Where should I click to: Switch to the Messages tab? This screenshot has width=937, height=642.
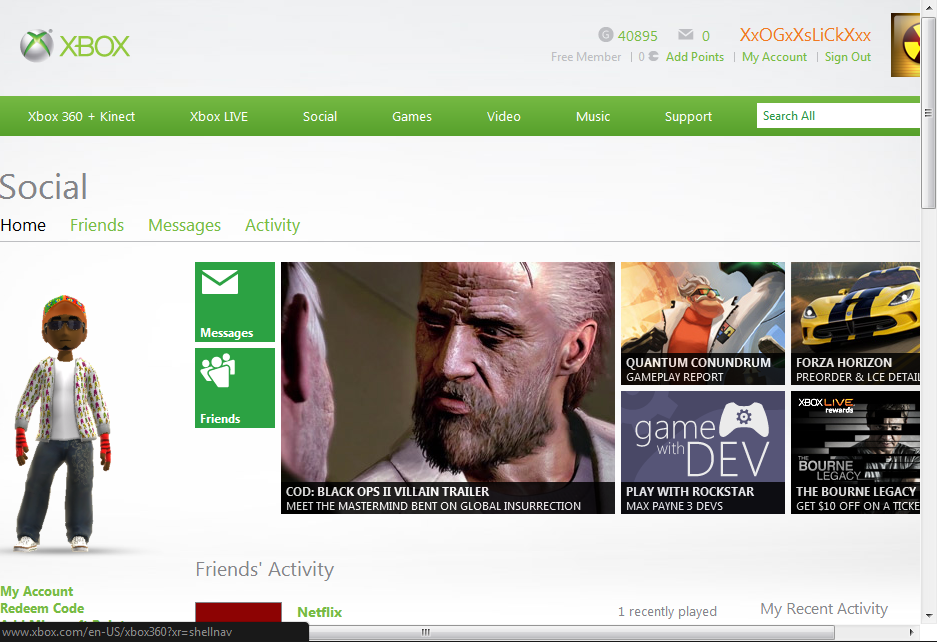point(185,225)
